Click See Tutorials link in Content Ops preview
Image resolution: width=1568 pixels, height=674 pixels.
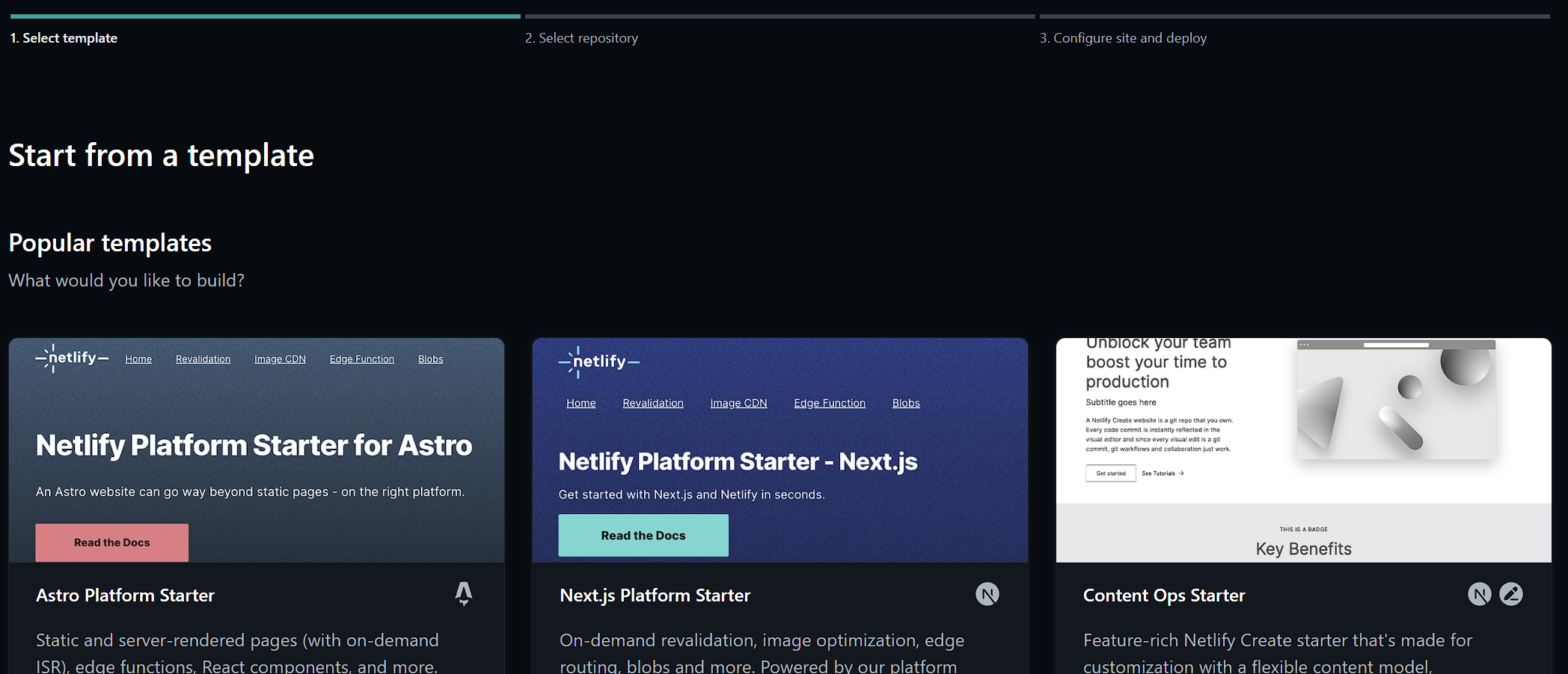pos(1163,474)
